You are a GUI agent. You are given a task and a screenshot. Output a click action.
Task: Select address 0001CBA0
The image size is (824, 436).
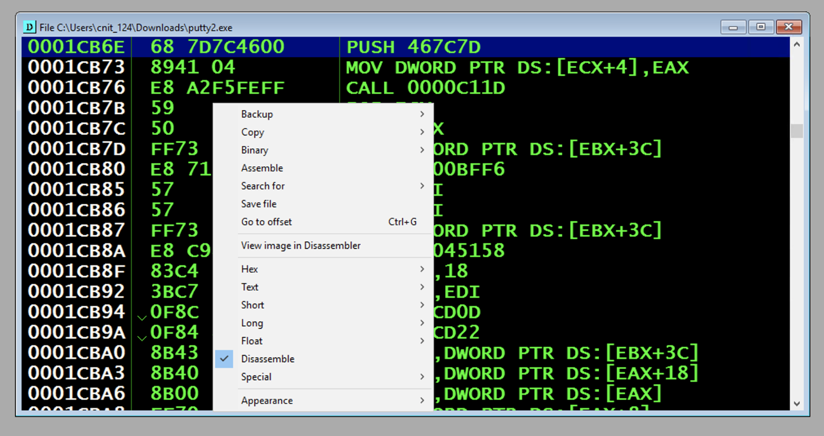(x=77, y=352)
